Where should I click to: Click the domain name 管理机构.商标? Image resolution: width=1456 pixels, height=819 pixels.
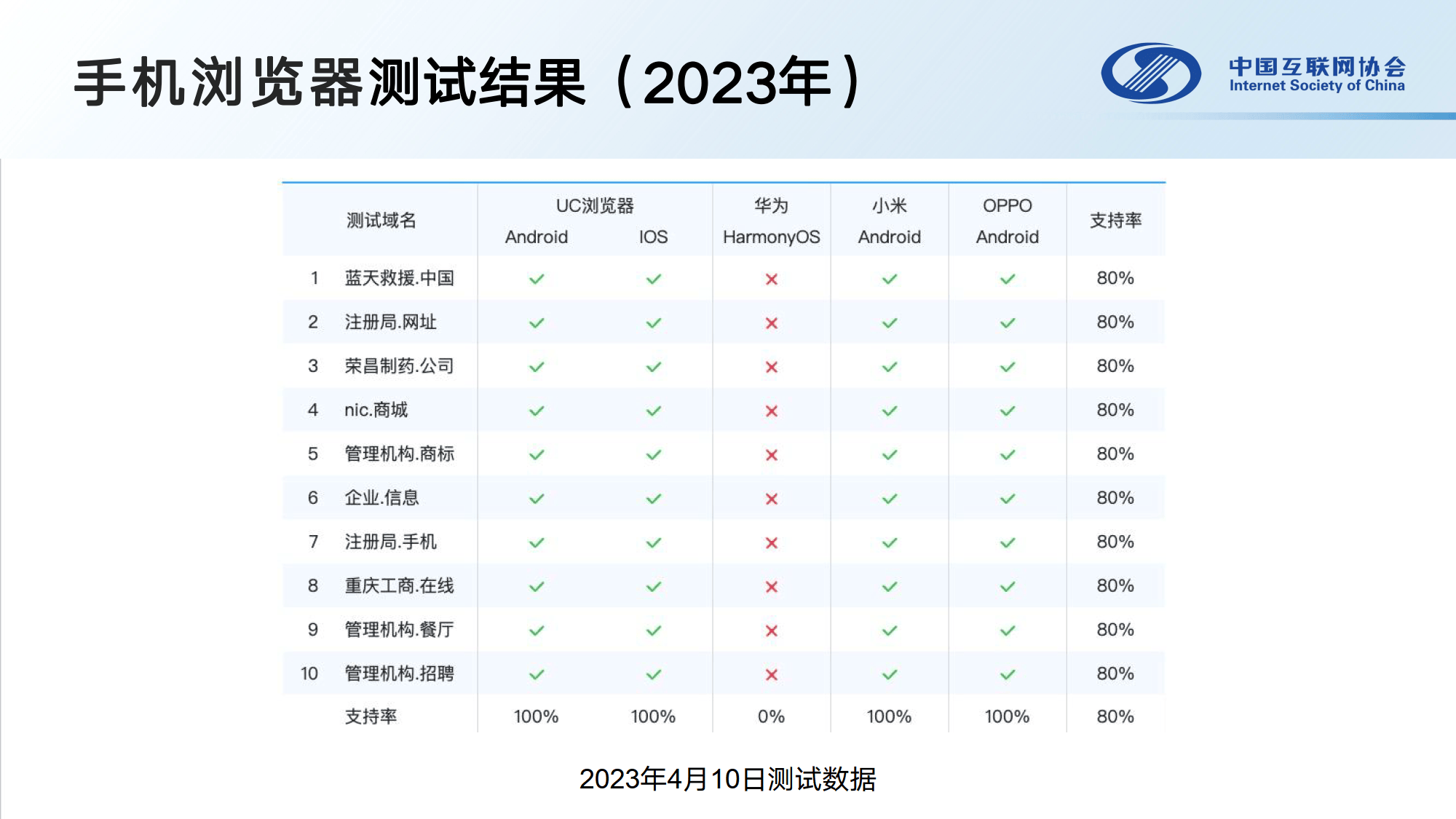[399, 454]
